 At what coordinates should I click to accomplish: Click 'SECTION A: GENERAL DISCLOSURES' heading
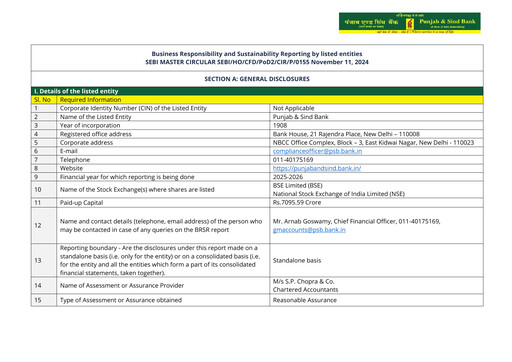[x=257, y=79]
